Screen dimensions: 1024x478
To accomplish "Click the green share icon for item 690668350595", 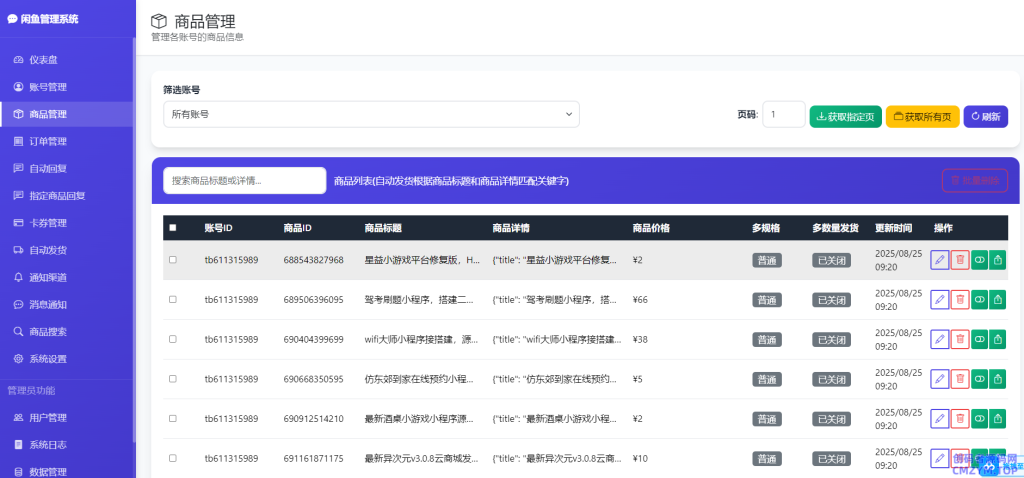I will click(x=998, y=379).
